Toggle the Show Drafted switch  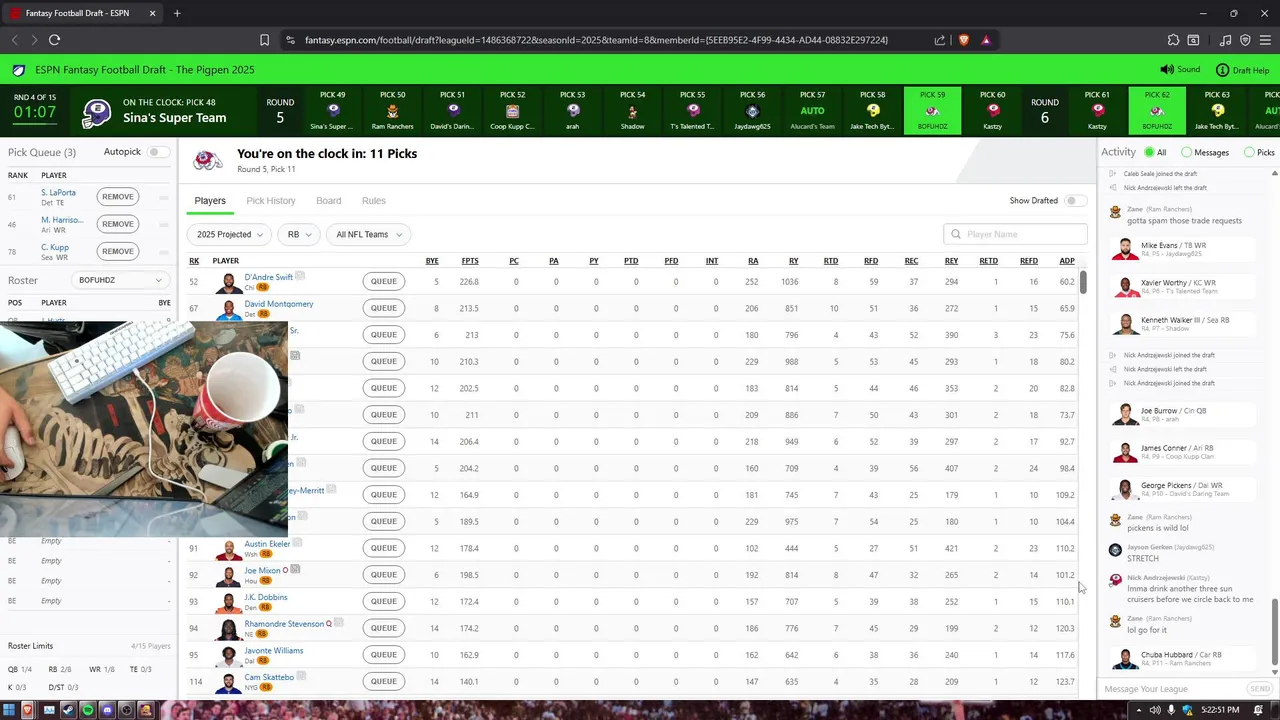tap(1075, 201)
